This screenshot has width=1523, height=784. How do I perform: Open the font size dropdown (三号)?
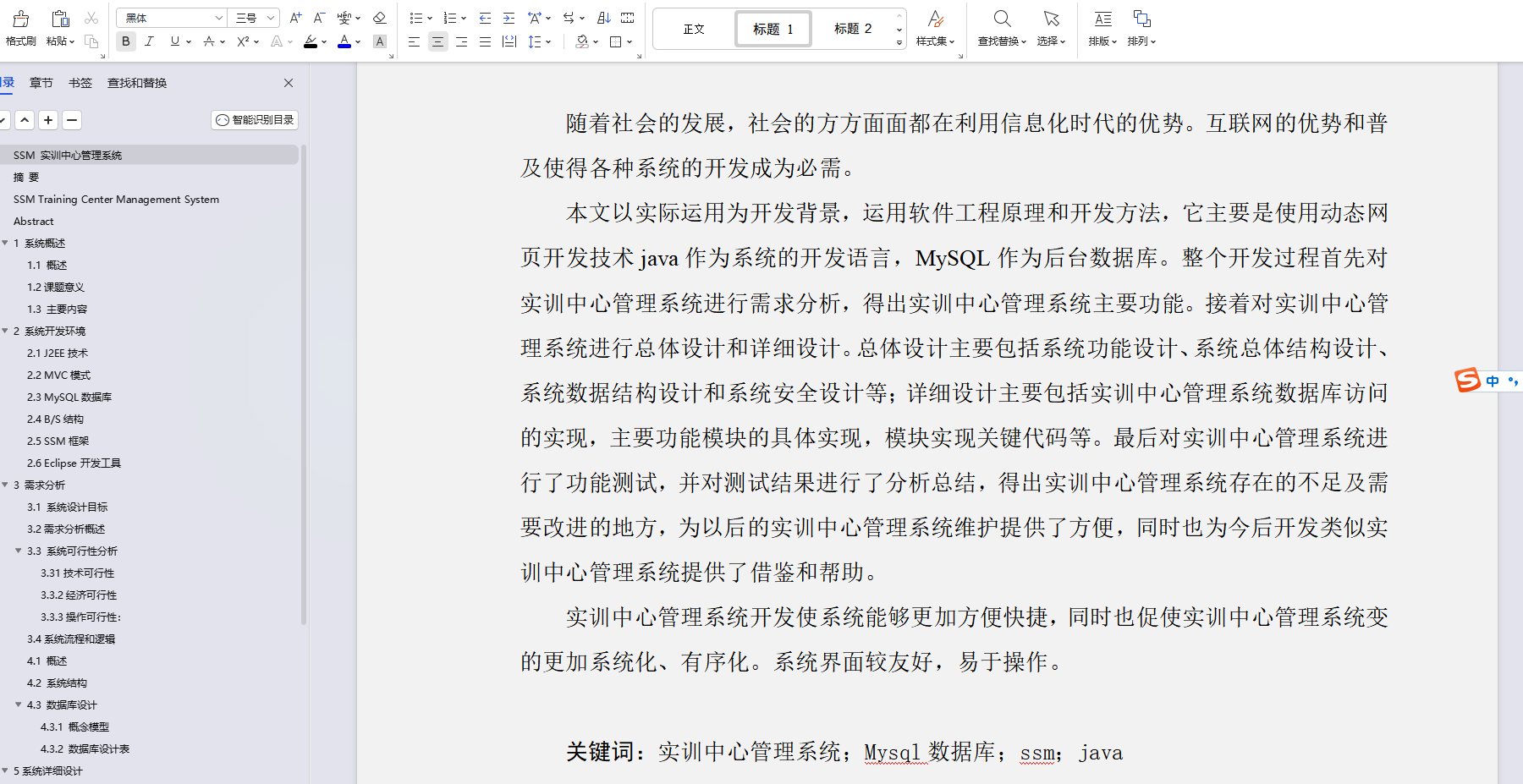tap(271, 18)
